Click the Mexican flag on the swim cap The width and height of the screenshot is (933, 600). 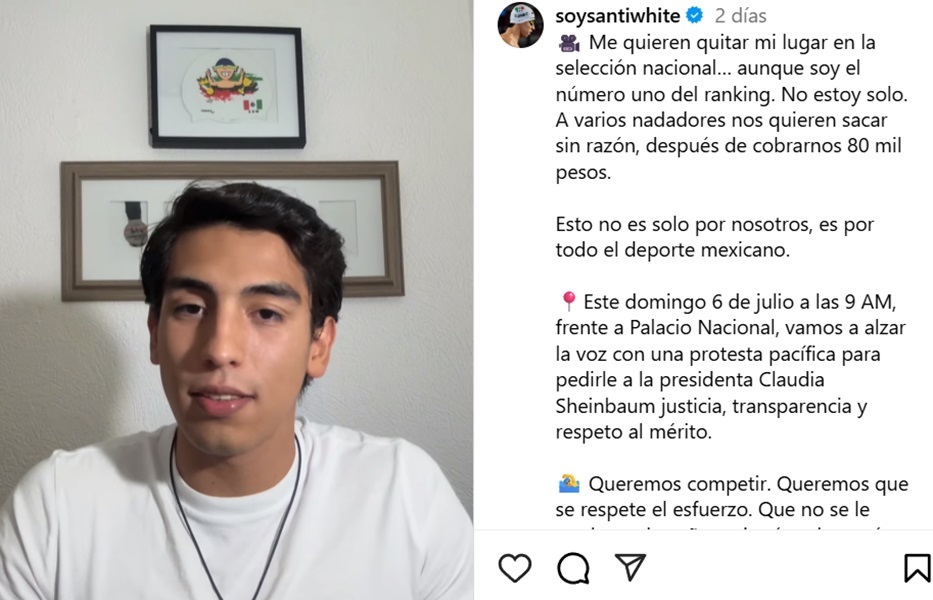tap(252, 105)
